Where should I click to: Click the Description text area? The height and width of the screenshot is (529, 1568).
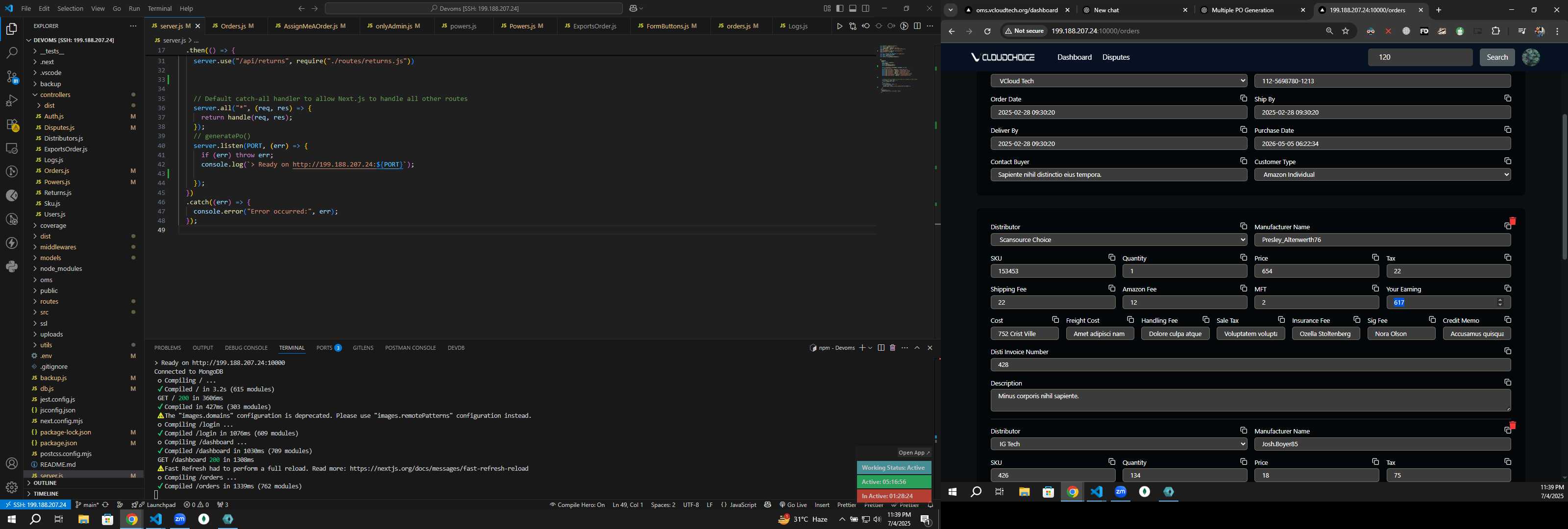pos(1250,401)
